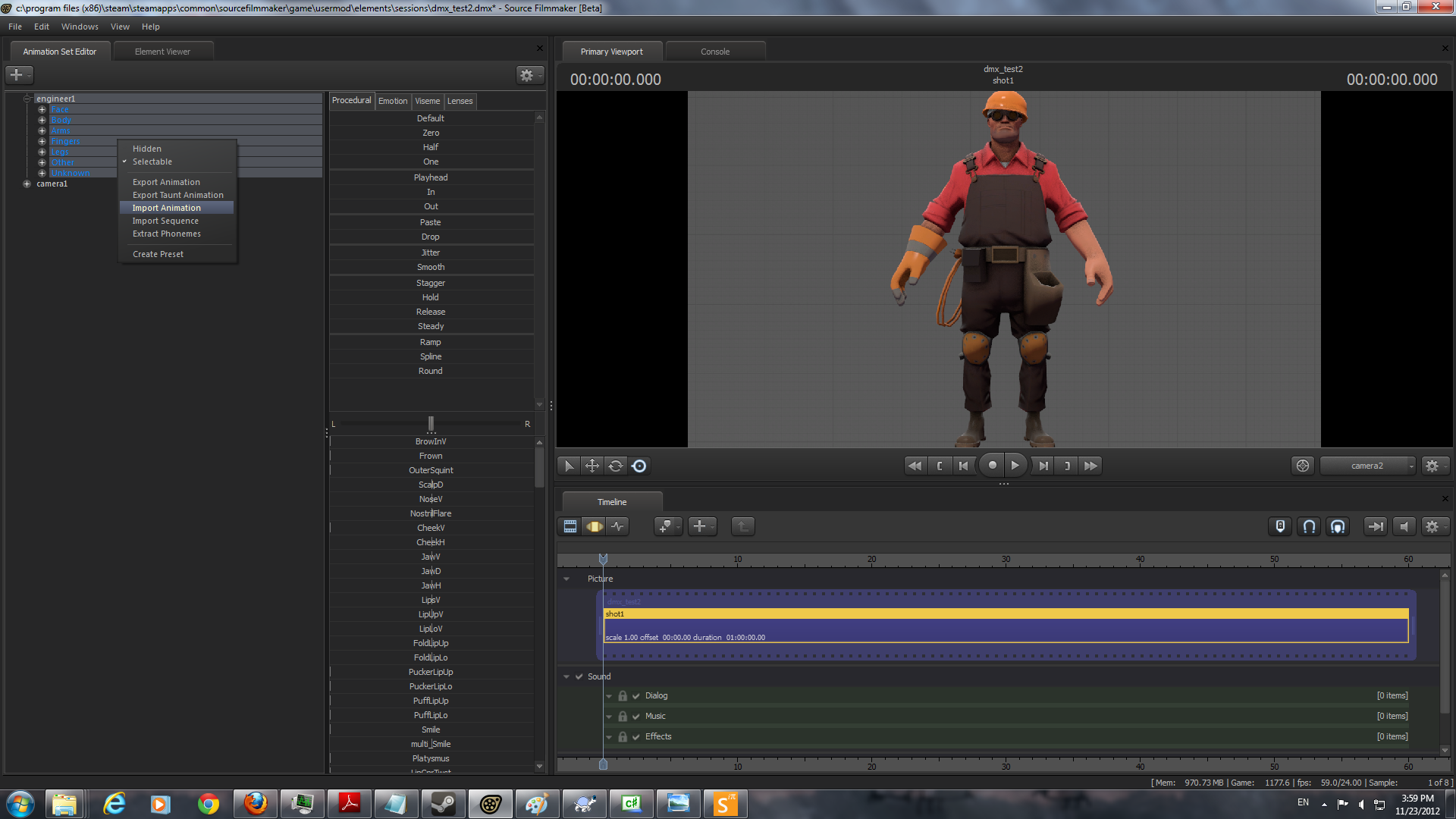Screen dimensions: 1456x819
Task: Toggle timeline snap magnet
Action: click(1309, 526)
